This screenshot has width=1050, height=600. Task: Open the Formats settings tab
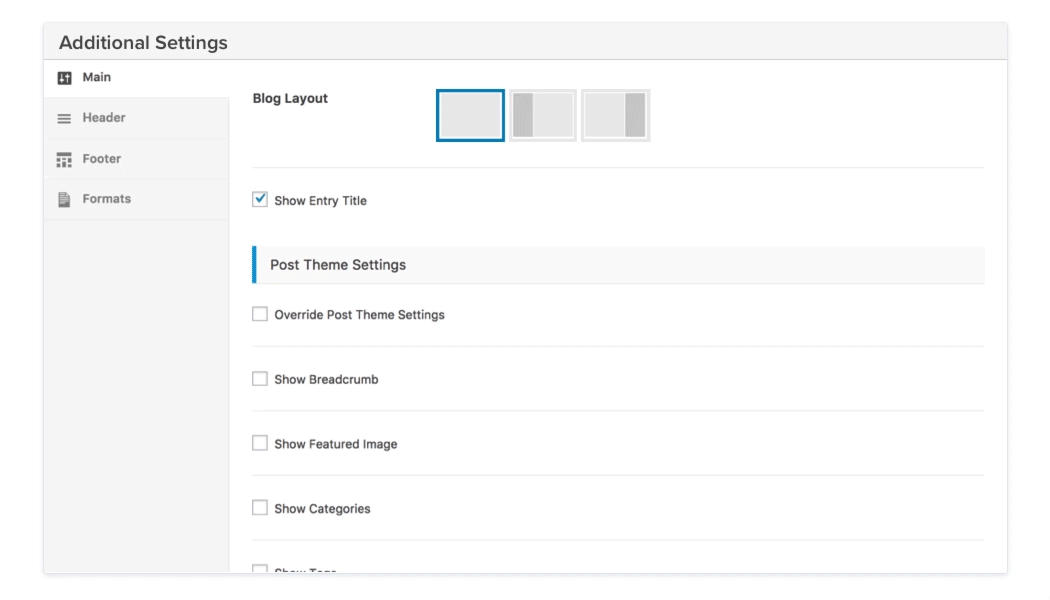click(107, 199)
